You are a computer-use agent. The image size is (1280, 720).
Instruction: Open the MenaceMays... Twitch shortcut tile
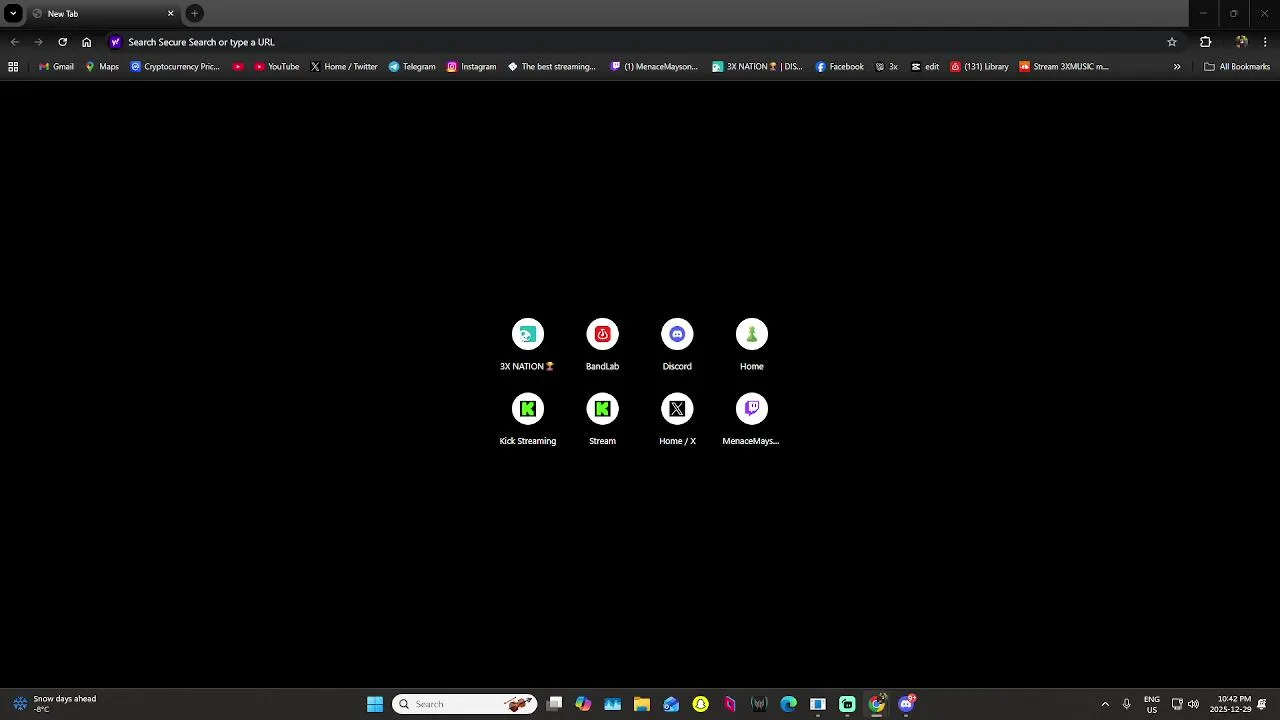point(752,420)
